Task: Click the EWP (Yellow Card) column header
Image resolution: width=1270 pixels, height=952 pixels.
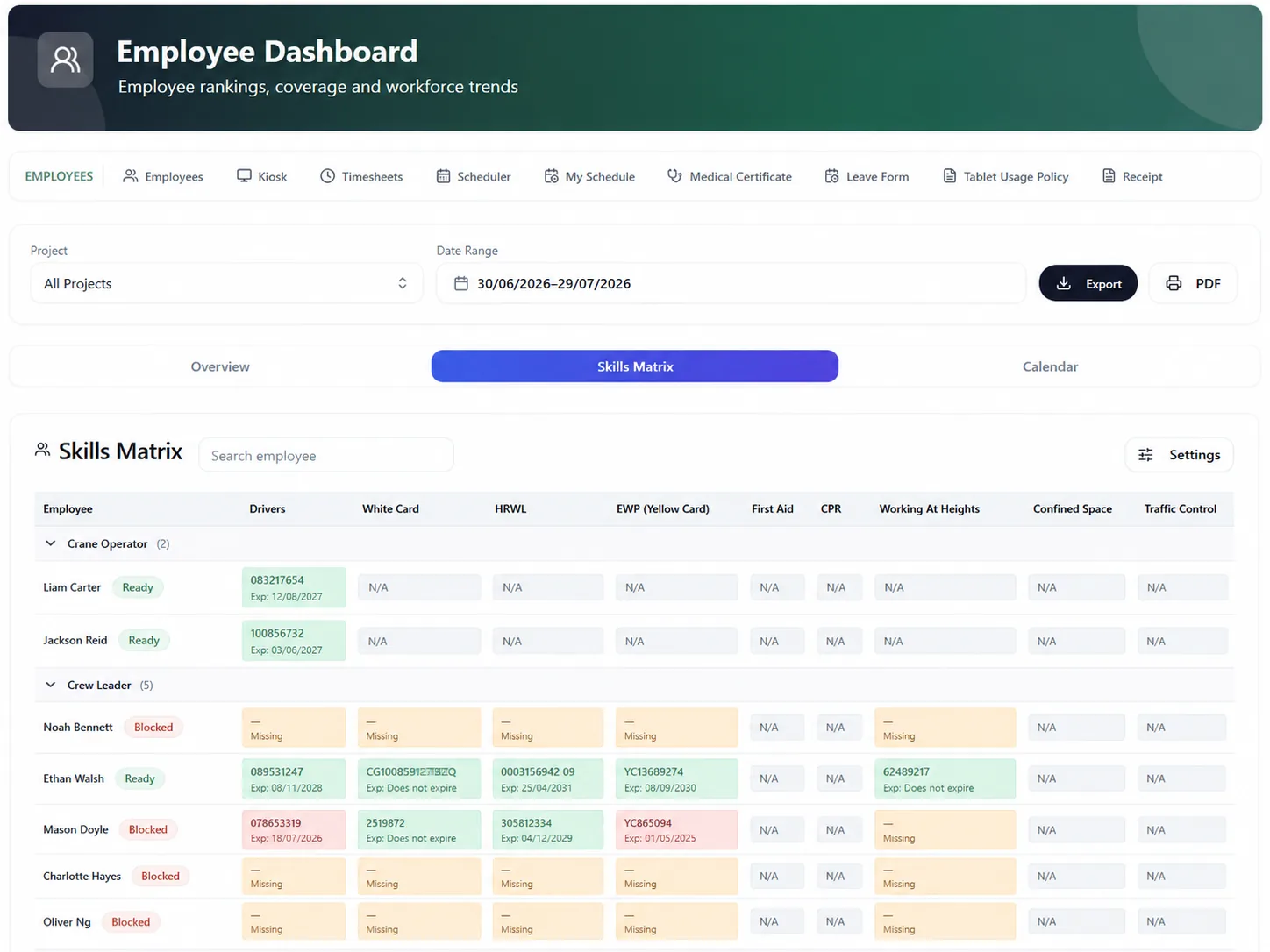Action: coord(662,508)
